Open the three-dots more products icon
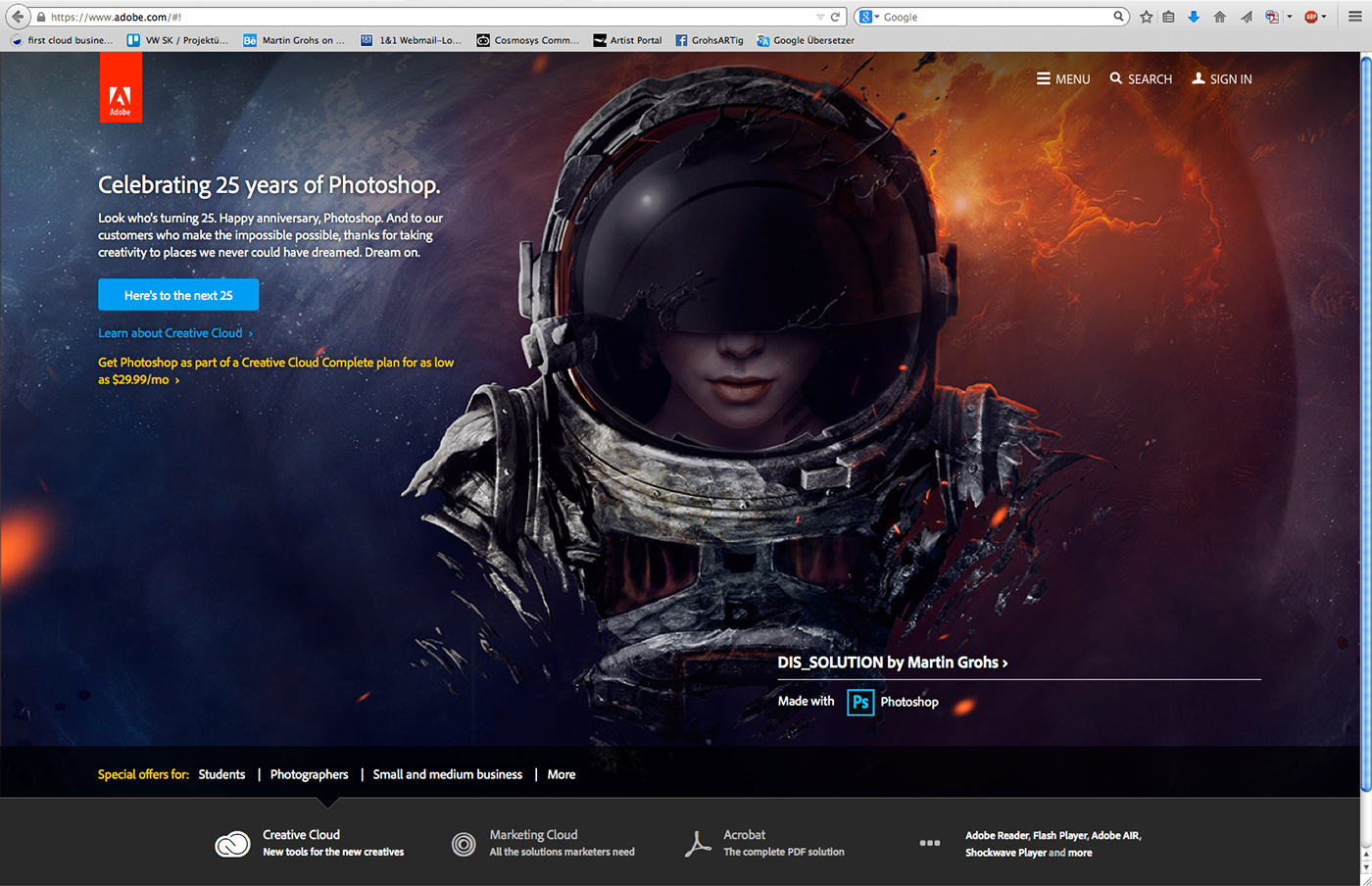Image resolution: width=1372 pixels, height=886 pixels. 929,843
